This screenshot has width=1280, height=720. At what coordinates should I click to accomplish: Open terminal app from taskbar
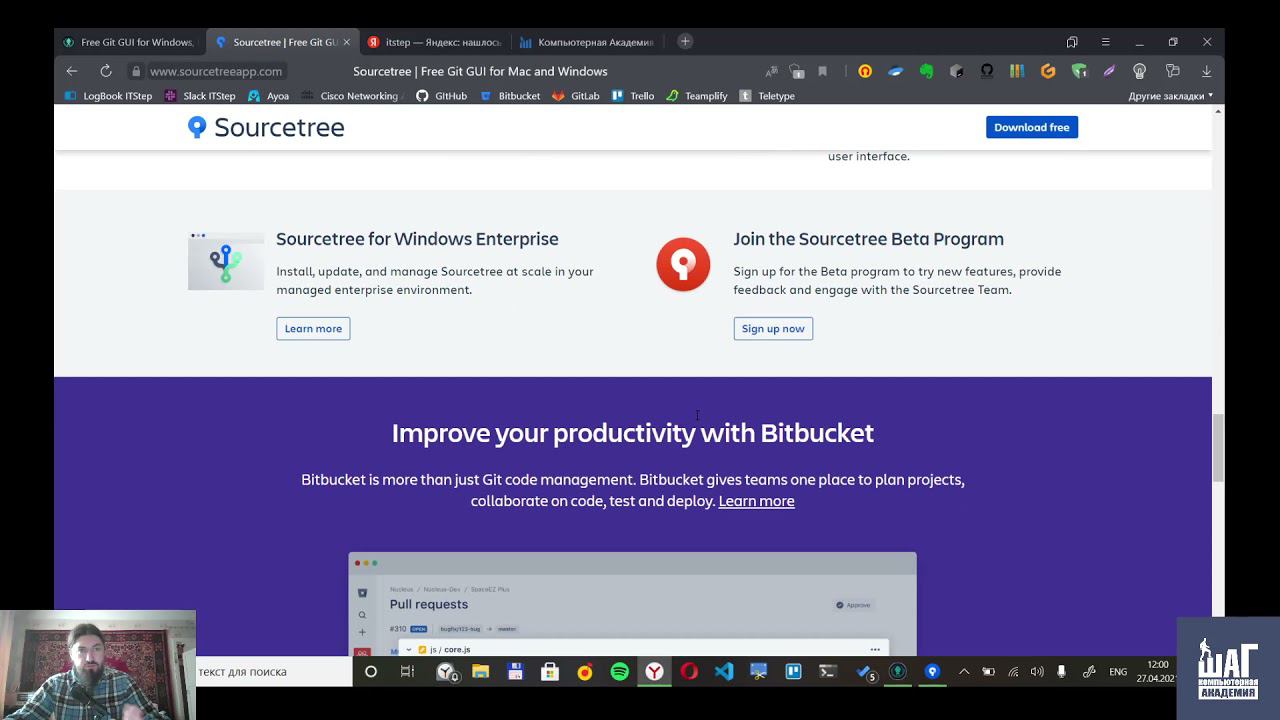(828, 672)
